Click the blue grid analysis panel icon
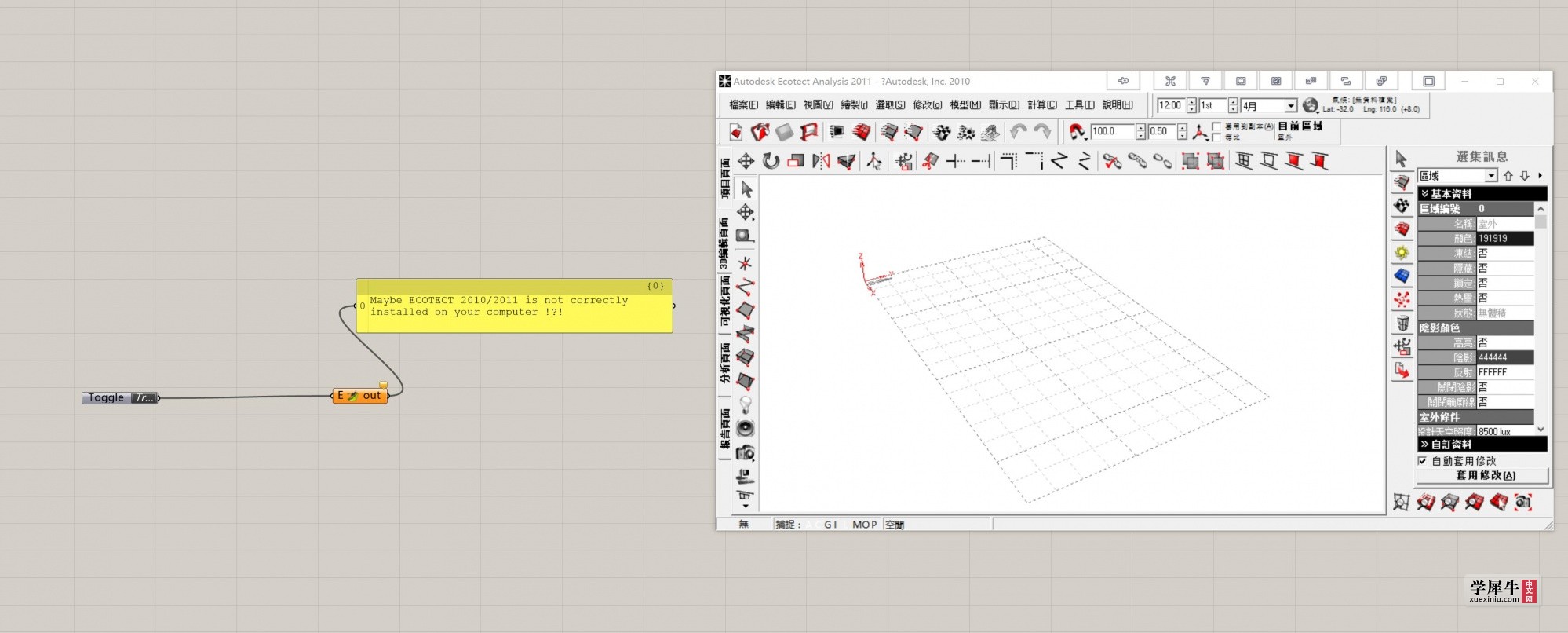Image resolution: width=1568 pixels, height=633 pixels. tap(1402, 276)
